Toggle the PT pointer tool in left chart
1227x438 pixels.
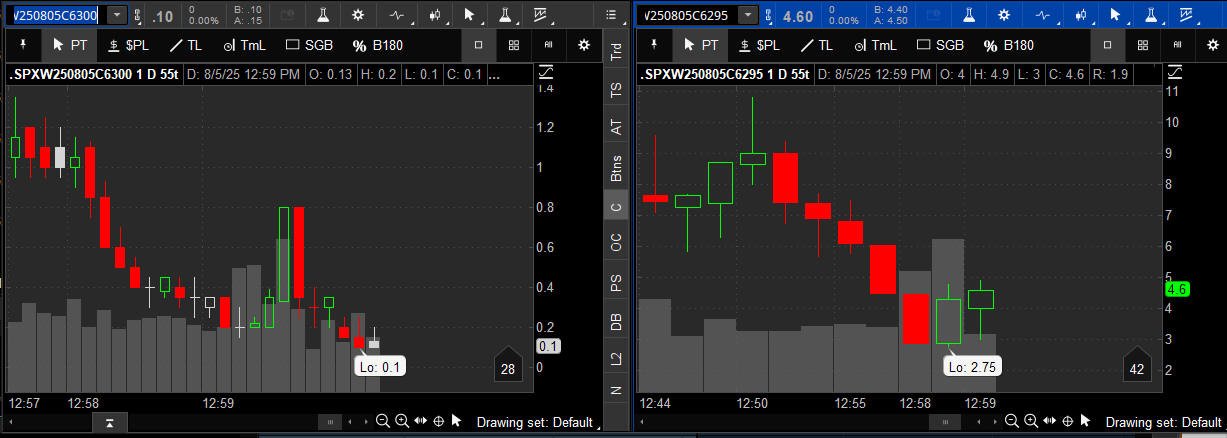(x=69, y=45)
